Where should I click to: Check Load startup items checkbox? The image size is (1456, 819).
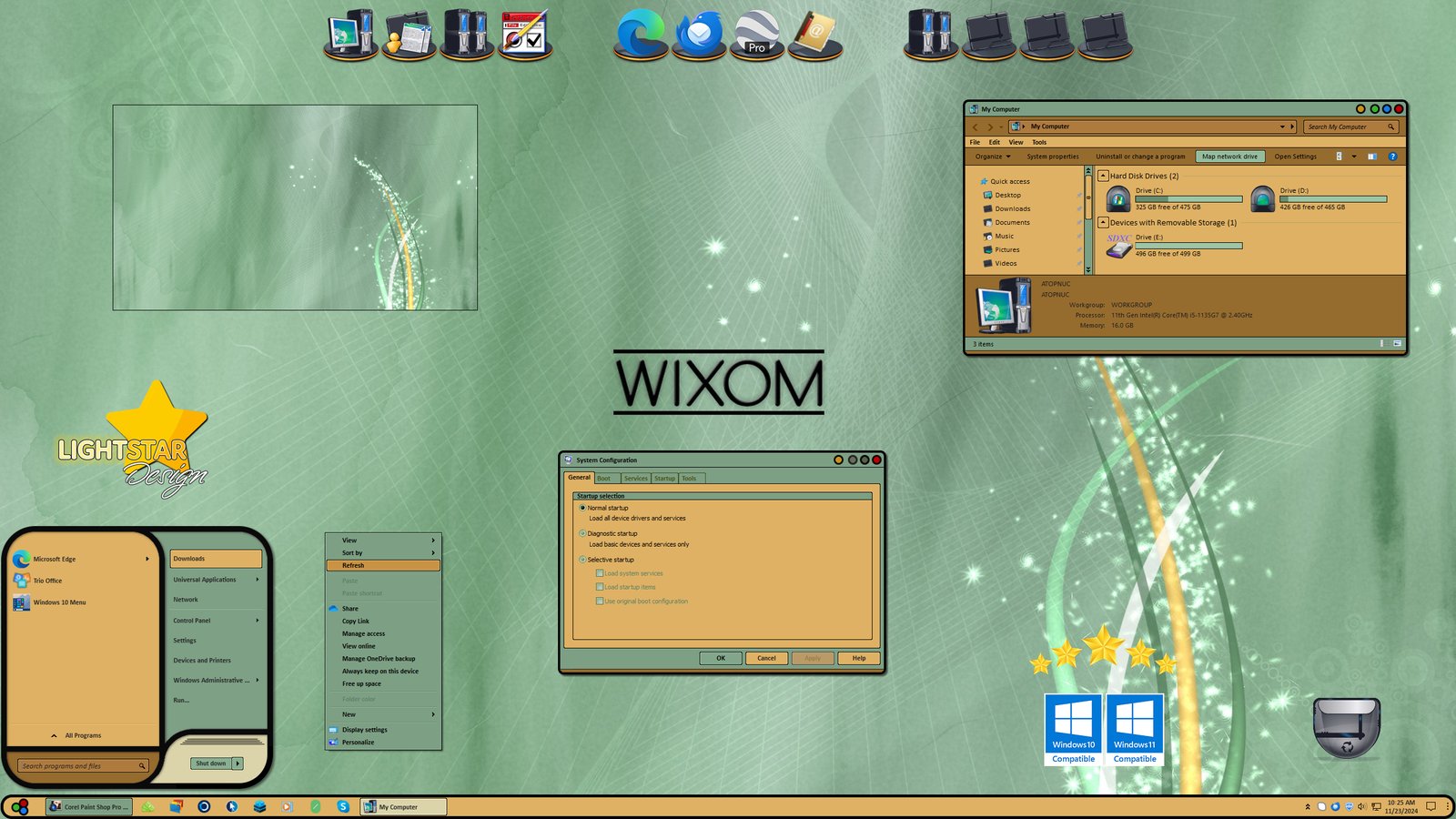pos(600,587)
